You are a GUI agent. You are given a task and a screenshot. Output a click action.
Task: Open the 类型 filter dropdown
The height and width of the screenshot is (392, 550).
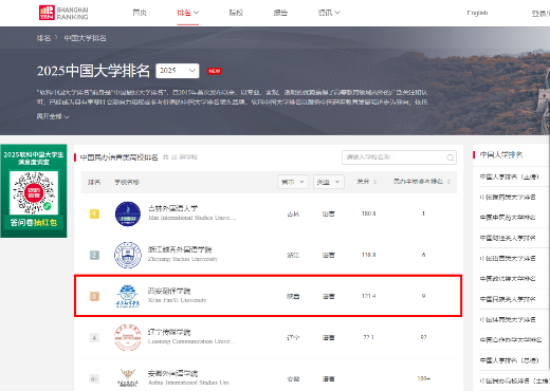[328, 182]
